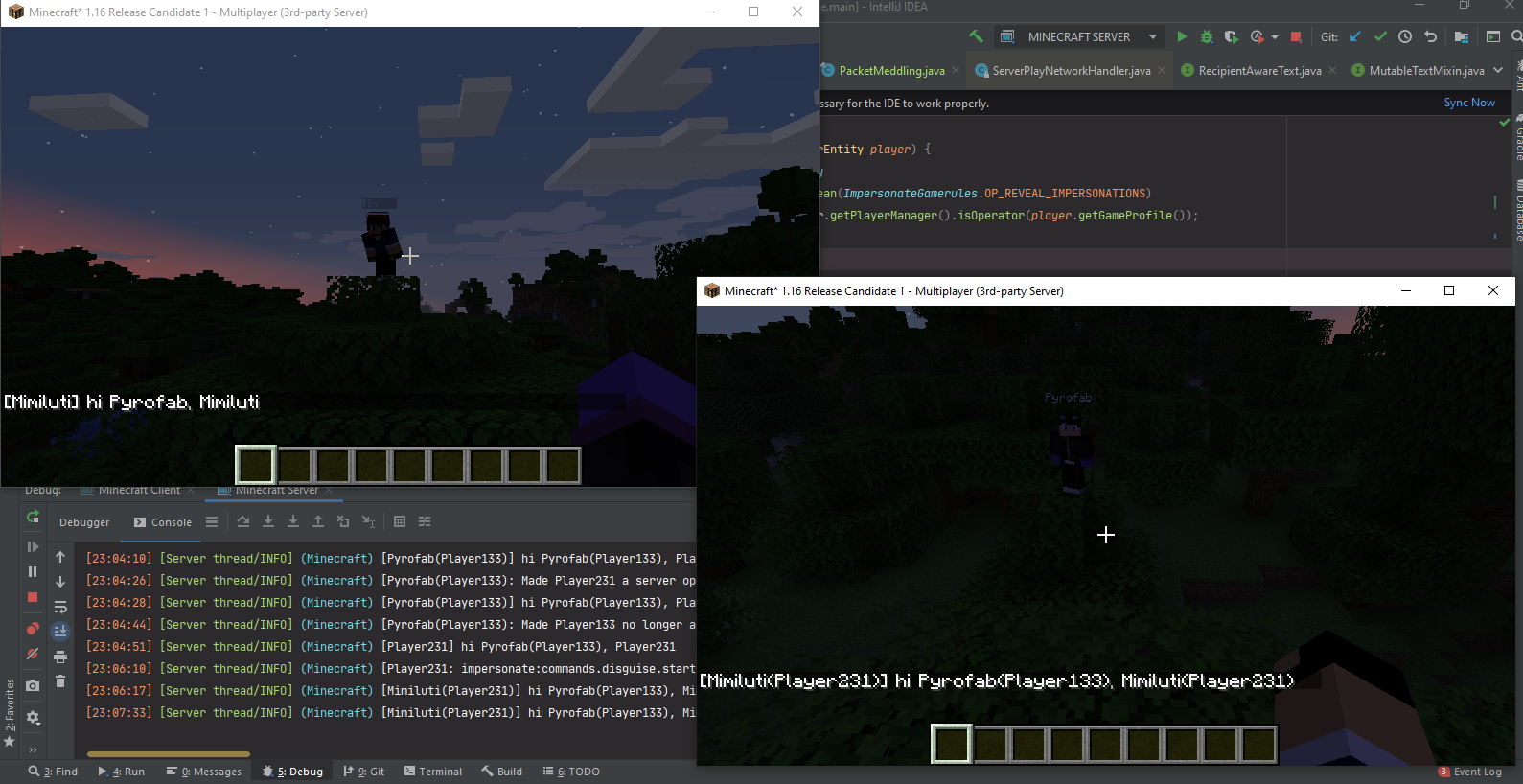Toggle soft-wrap in the console
Screen dimensions: 1523x784
(60, 607)
